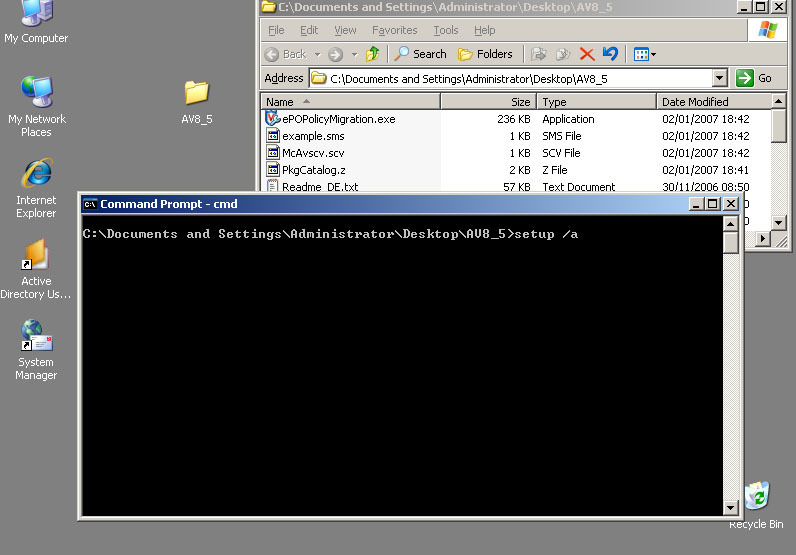Click the Forward arrow in Explorer toolbar
The height and width of the screenshot is (555, 796).
pyautogui.click(x=335, y=54)
